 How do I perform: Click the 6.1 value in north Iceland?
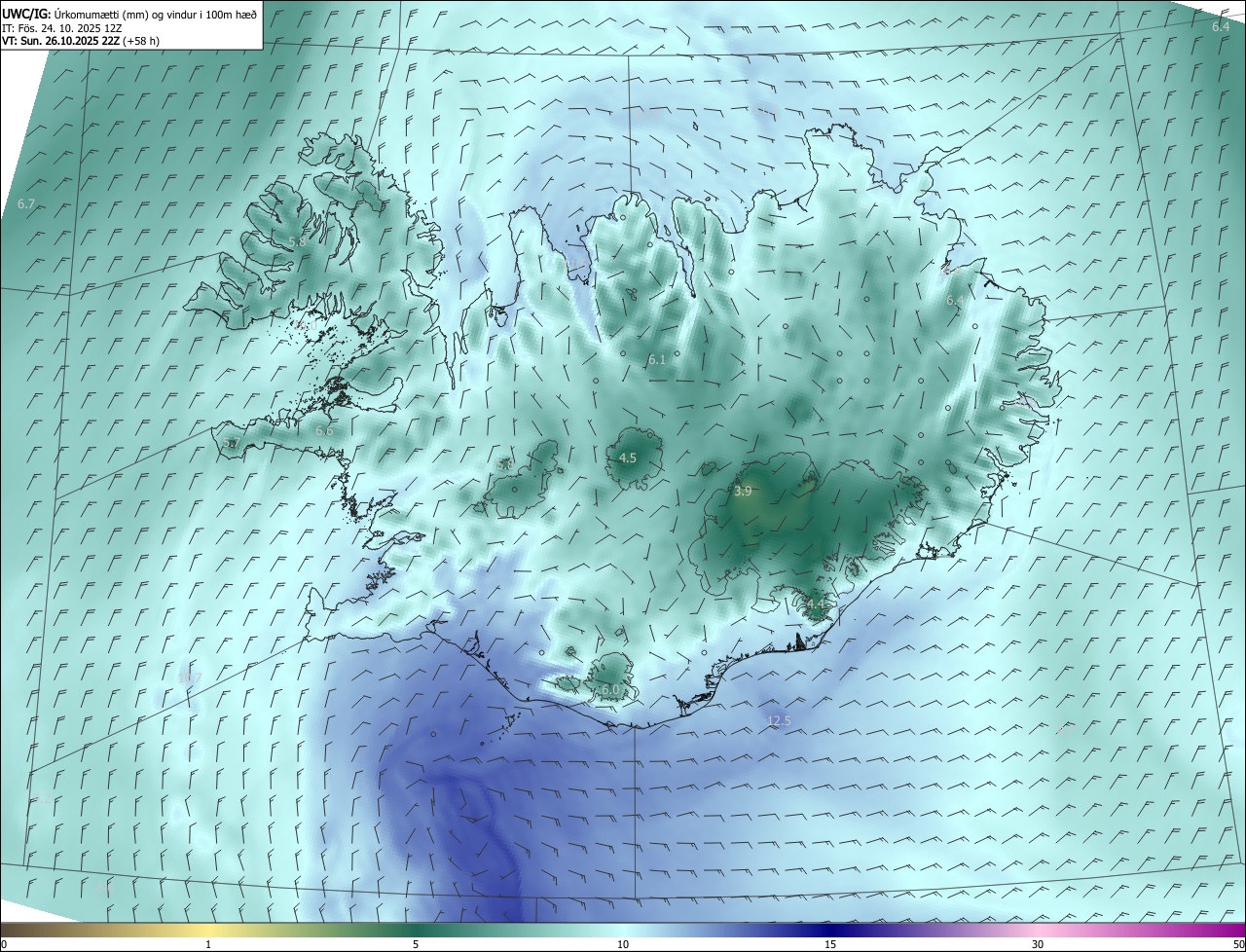tap(657, 359)
